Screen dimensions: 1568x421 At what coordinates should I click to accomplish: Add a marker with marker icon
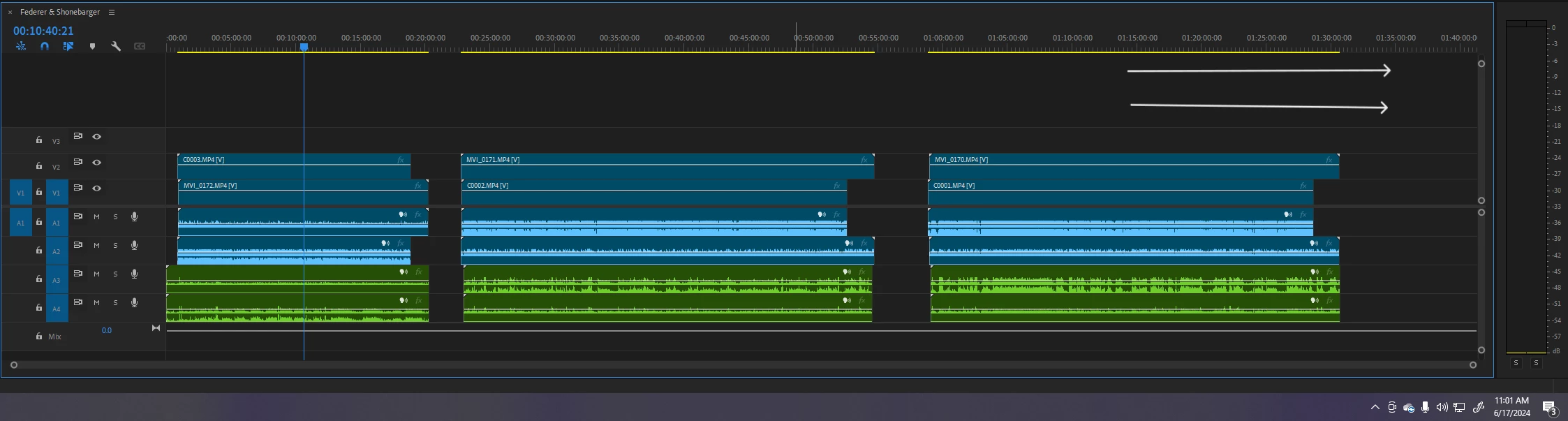92,46
